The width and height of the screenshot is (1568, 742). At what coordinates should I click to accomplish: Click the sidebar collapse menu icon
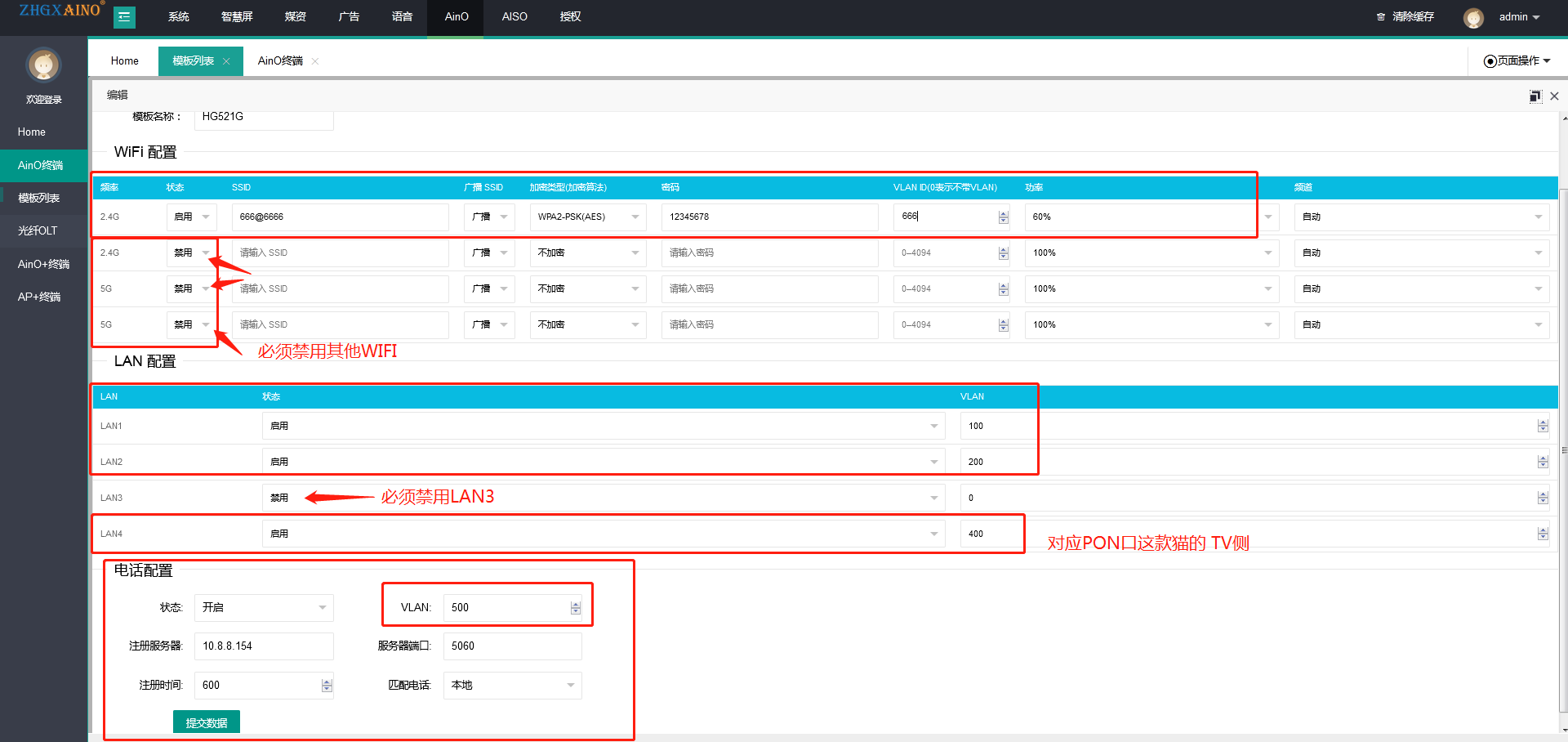coord(124,16)
